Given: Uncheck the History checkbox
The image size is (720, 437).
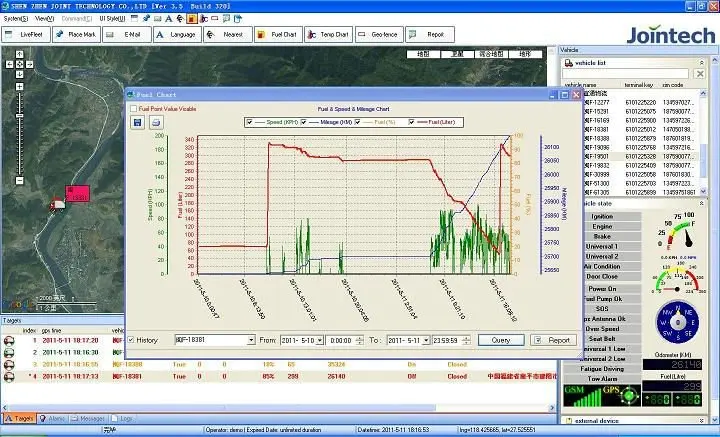Looking at the screenshot, I should click(x=130, y=340).
